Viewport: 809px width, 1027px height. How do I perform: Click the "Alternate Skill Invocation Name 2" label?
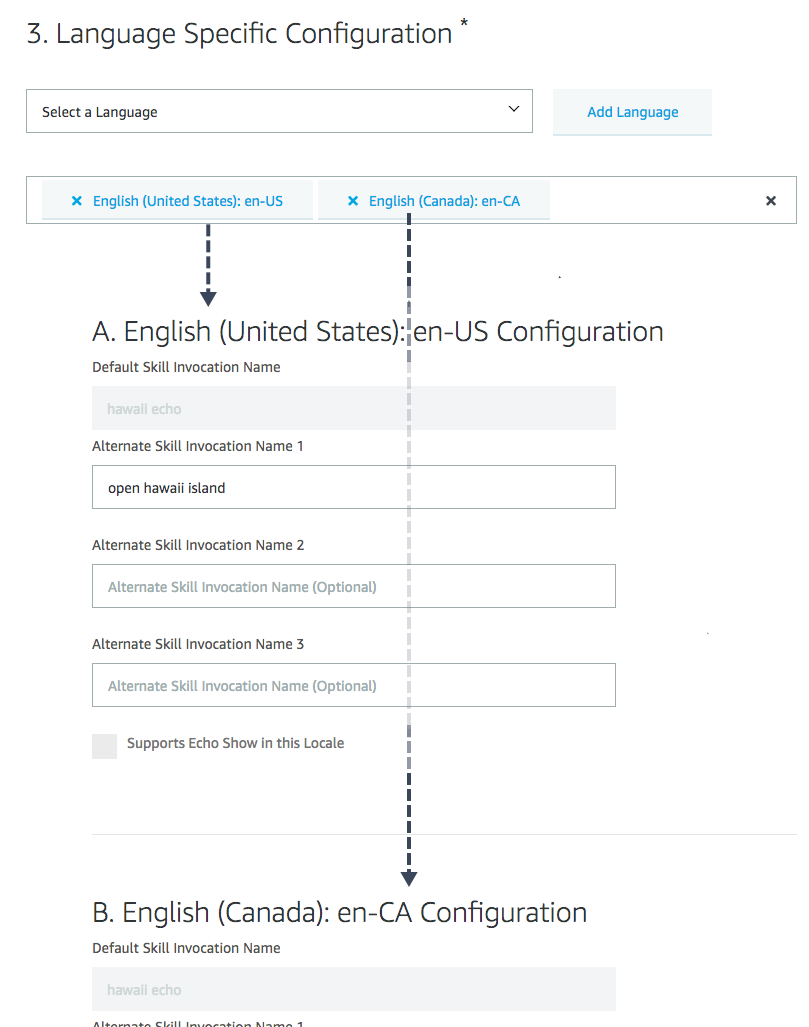[x=198, y=545]
